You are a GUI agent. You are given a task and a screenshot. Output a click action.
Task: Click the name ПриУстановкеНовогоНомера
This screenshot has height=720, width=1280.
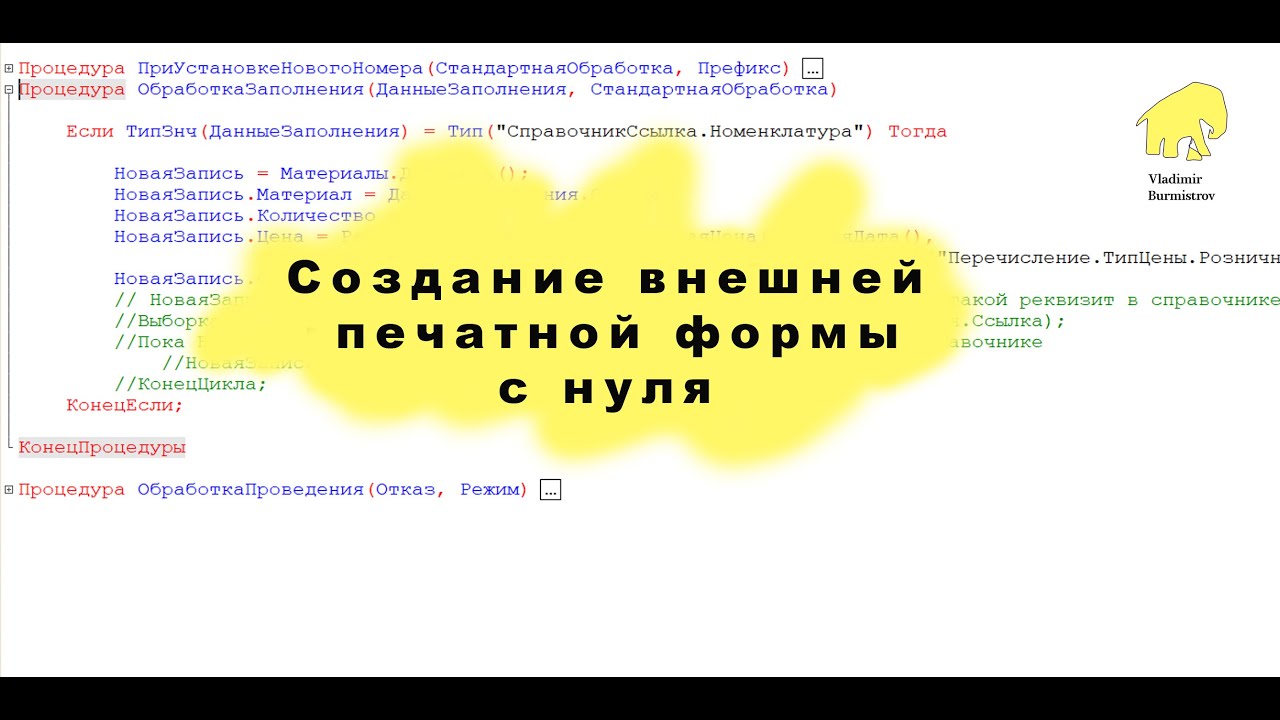[x=280, y=68]
